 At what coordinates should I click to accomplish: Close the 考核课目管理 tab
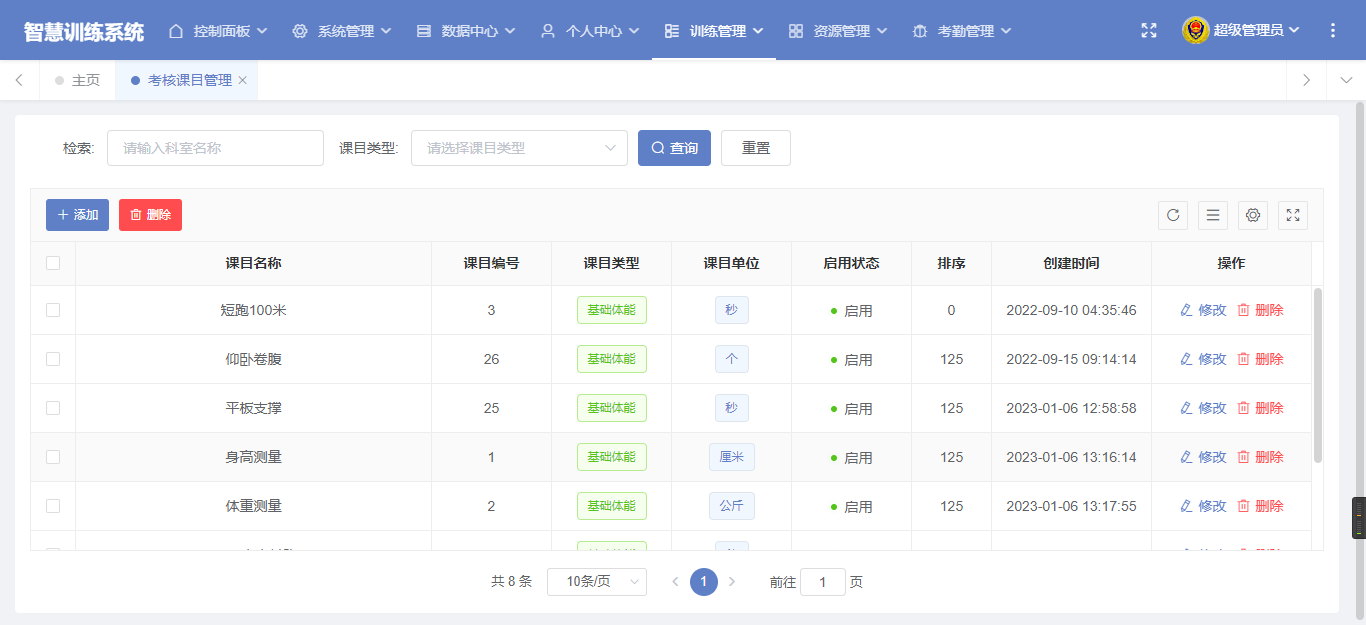242,80
